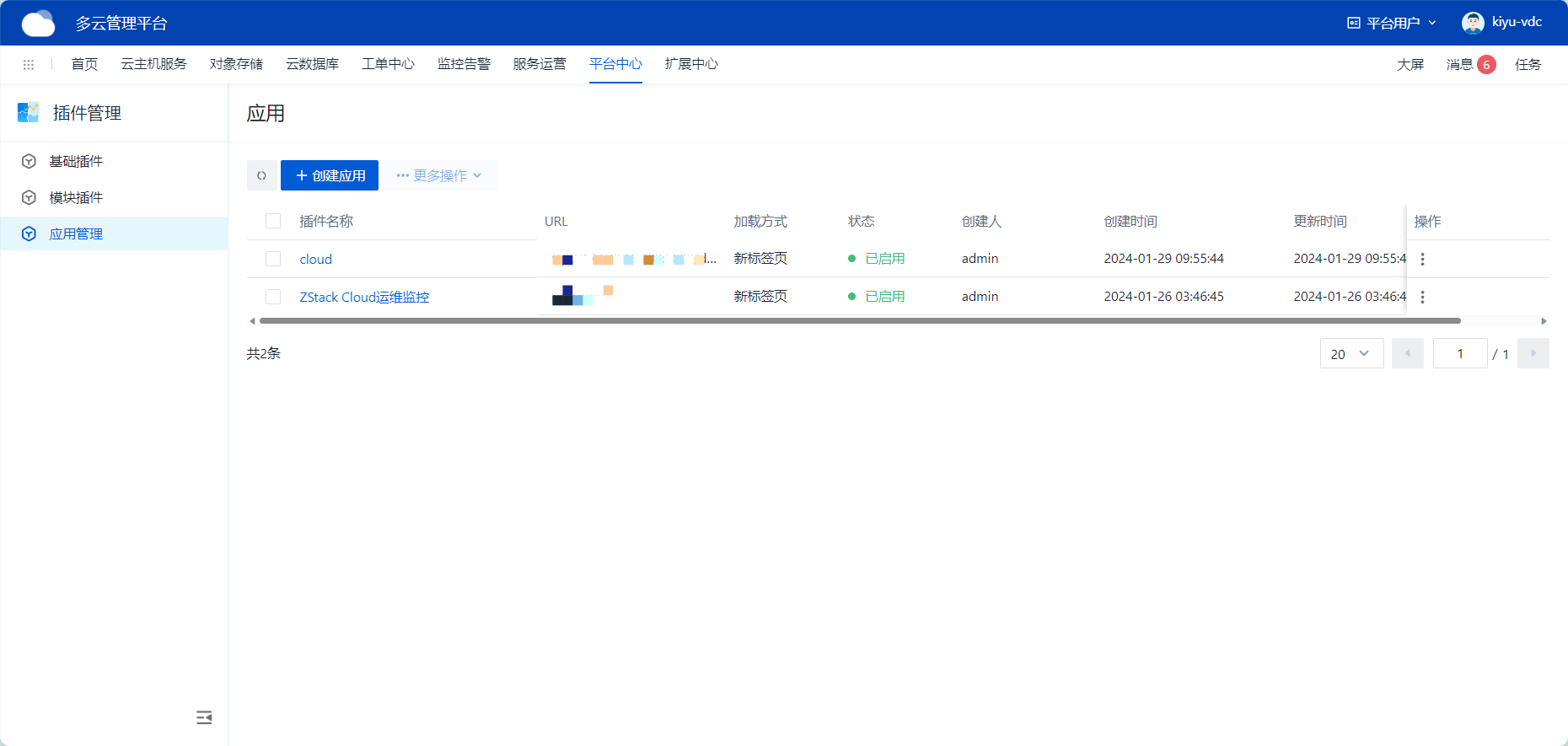Collapse the sidebar using bottom icon
The image size is (1568, 746).
click(204, 717)
